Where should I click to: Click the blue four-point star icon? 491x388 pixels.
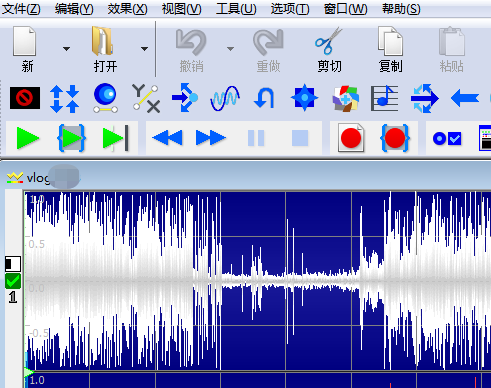coord(304,98)
